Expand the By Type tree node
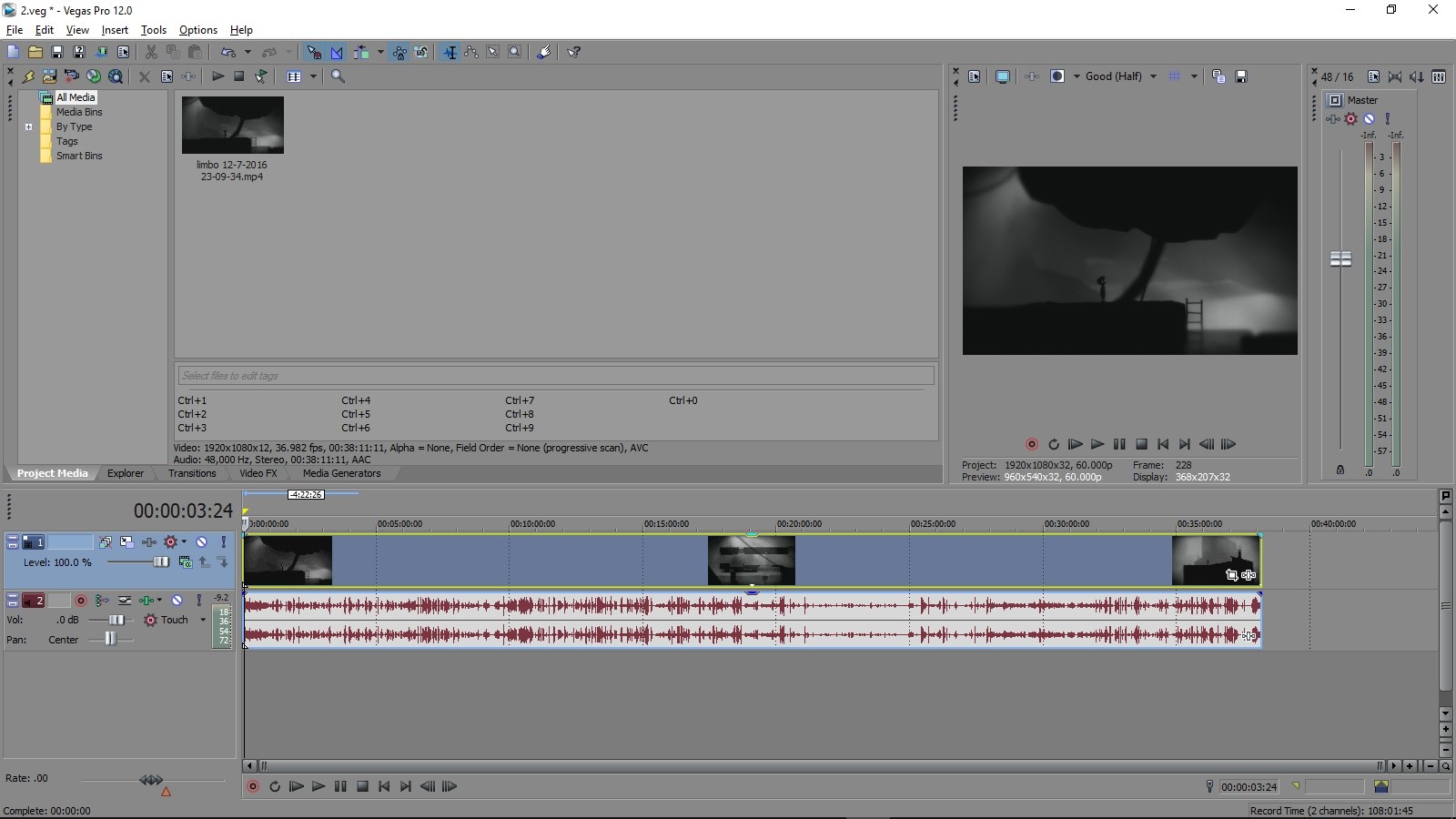The width and height of the screenshot is (1456, 819). point(29,126)
